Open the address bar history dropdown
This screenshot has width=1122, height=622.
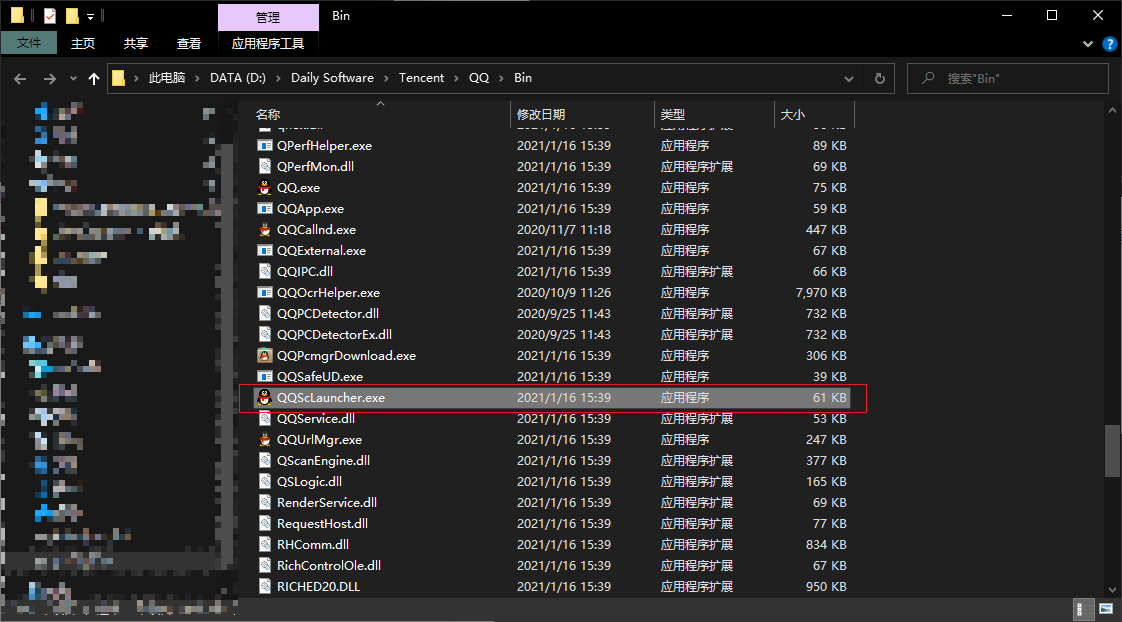pyautogui.click(x=849, y=79)
